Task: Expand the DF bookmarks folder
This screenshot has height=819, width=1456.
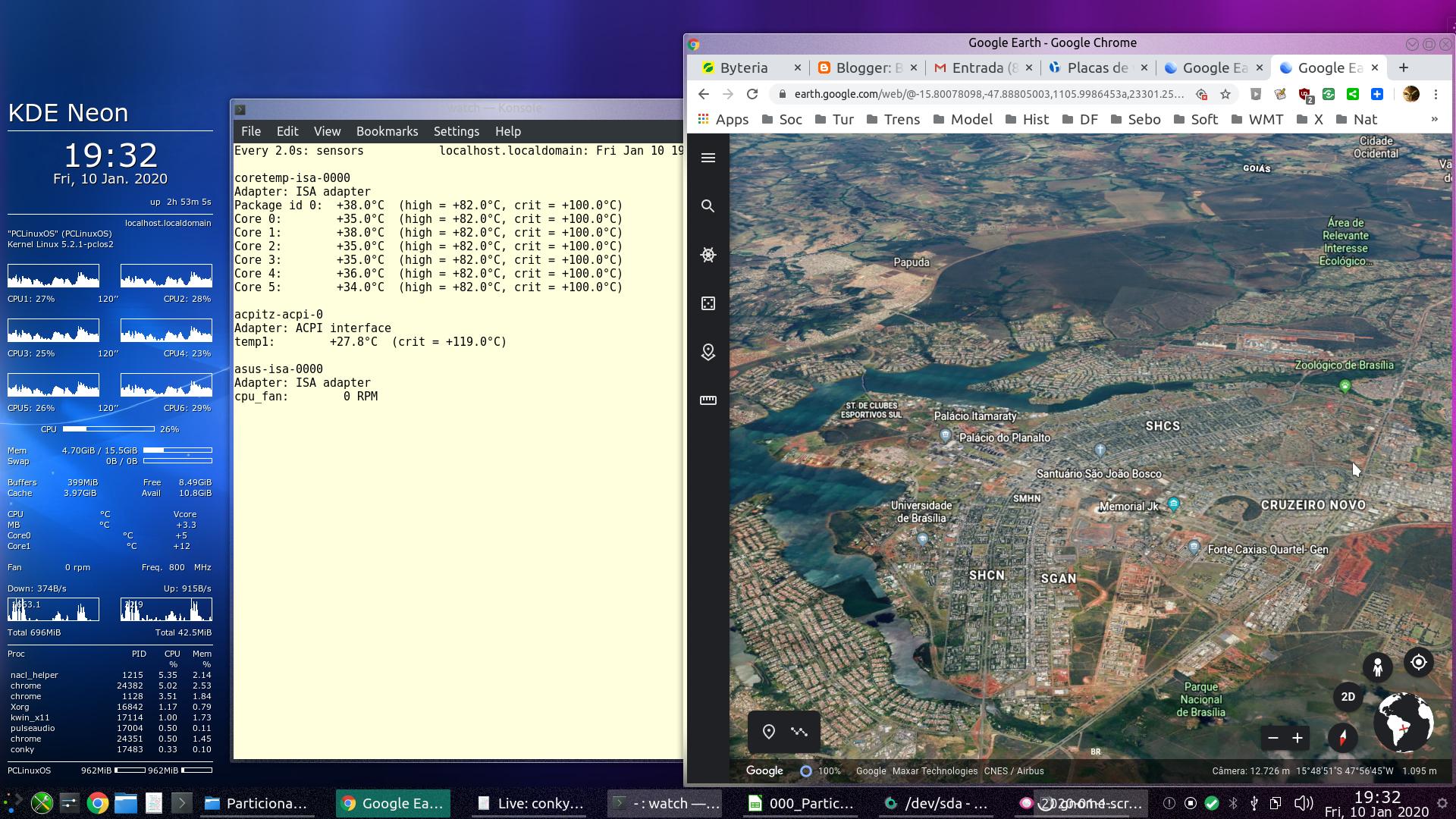Action: 1080,119
